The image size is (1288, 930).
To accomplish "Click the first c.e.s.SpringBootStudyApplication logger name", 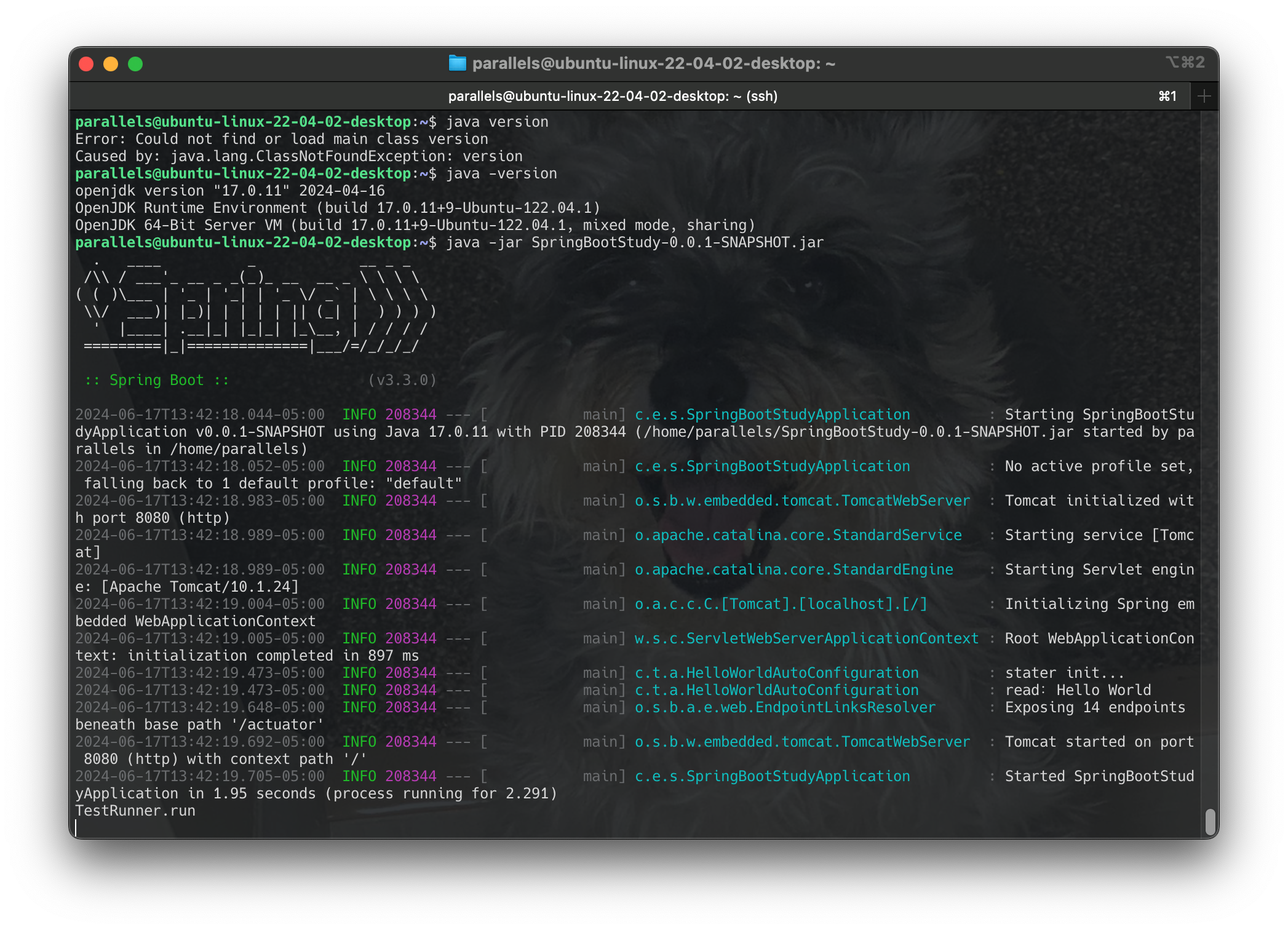I will pos(773,415).
